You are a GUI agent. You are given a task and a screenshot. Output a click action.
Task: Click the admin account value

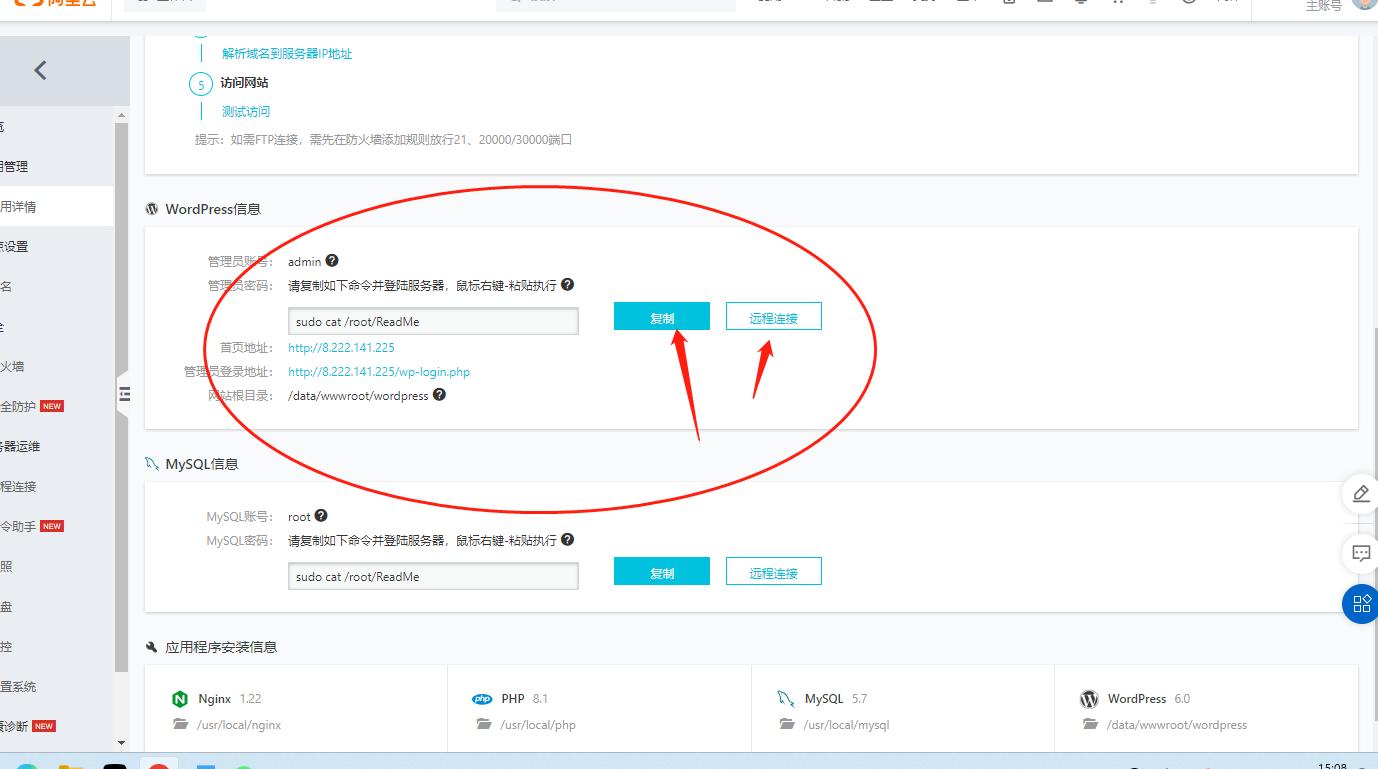pyautogui.click(x=305, y=262)
